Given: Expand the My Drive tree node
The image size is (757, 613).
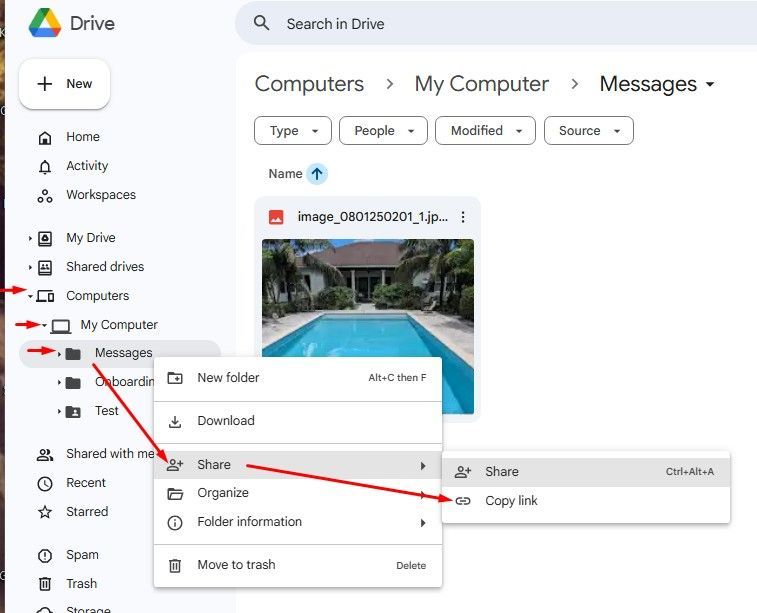Looking at the screenshot, I should [30, 238].
